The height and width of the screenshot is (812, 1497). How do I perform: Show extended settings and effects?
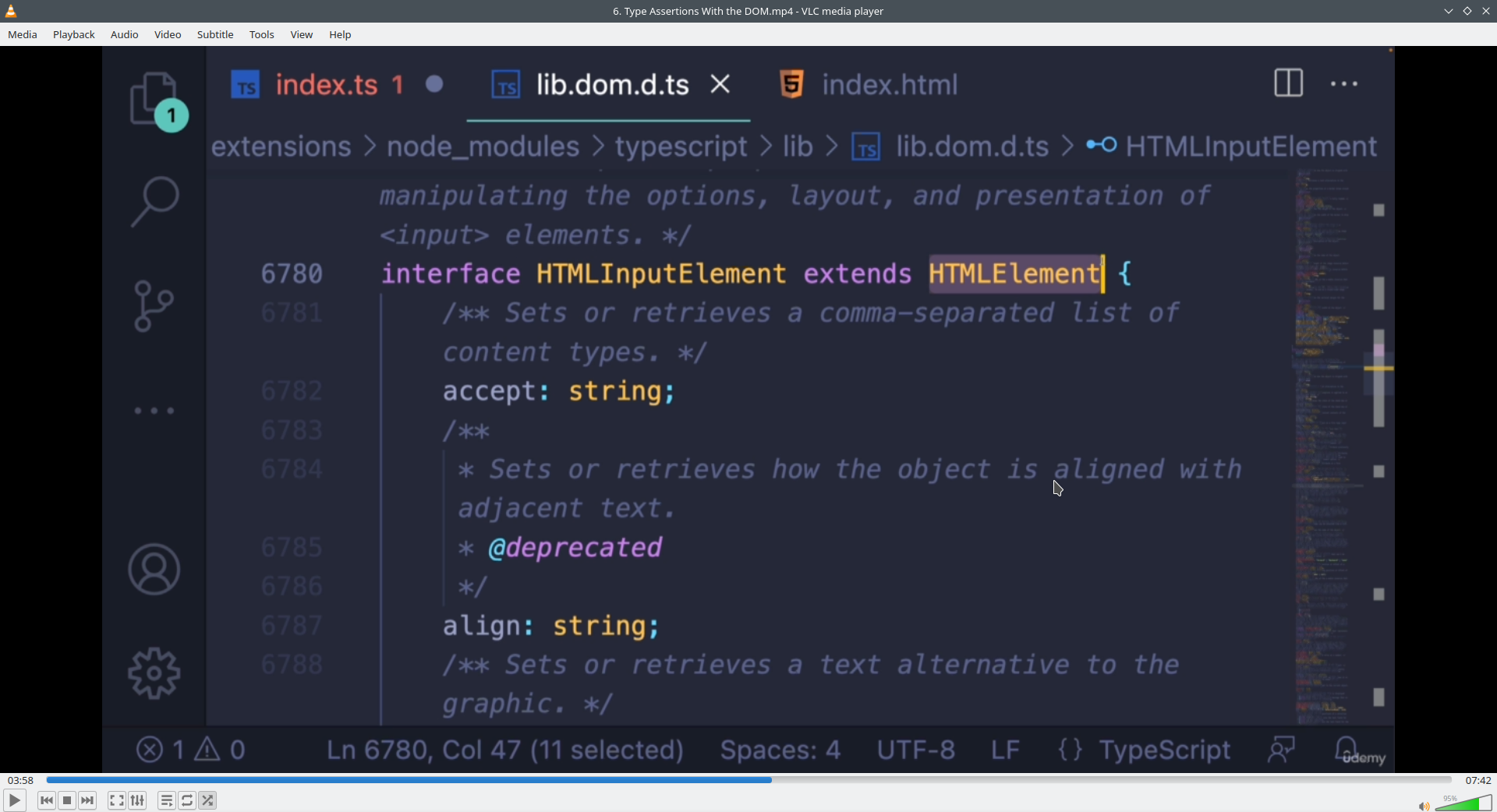[x=137, y=800]
